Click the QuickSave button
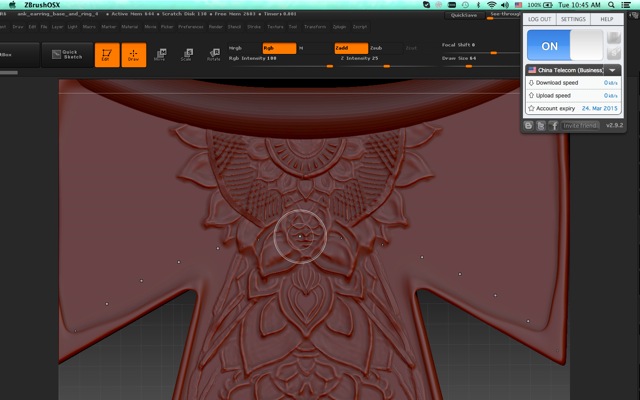Viewport: 640px width, 400px height. (x=464, y=15)
